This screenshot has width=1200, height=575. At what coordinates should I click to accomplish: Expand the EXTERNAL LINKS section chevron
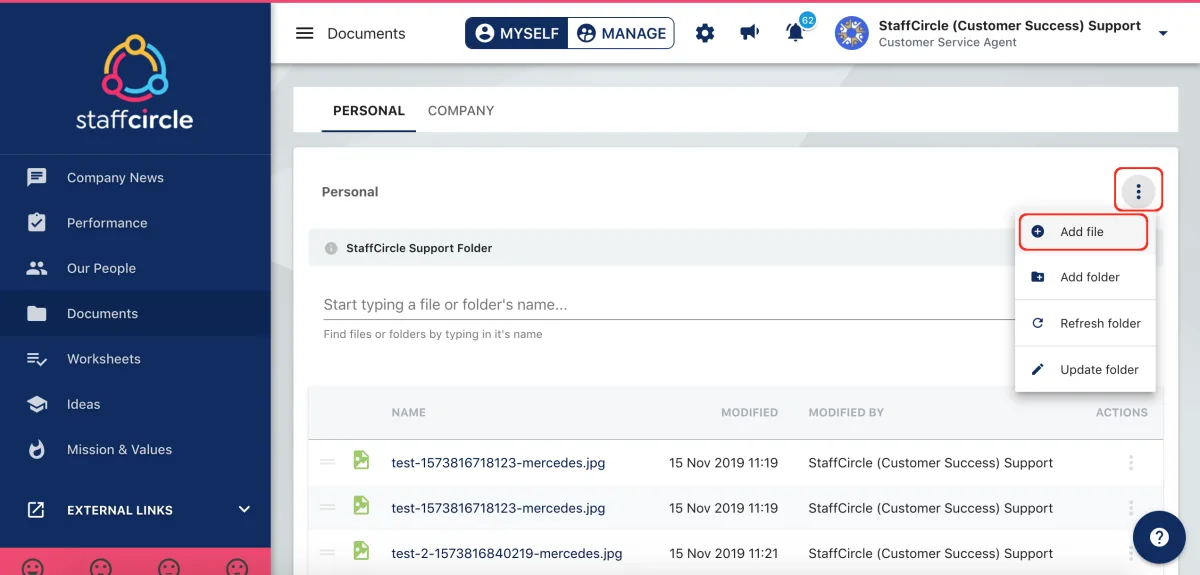click(x=244, y=509)
